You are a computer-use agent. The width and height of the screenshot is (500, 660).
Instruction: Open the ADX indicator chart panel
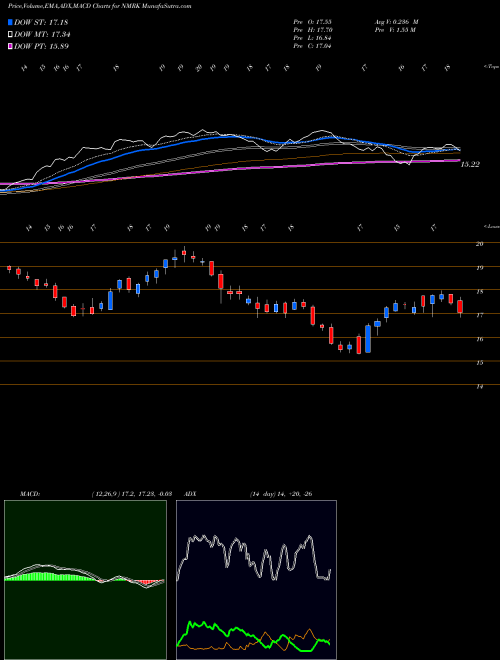(x=256, y=580)
